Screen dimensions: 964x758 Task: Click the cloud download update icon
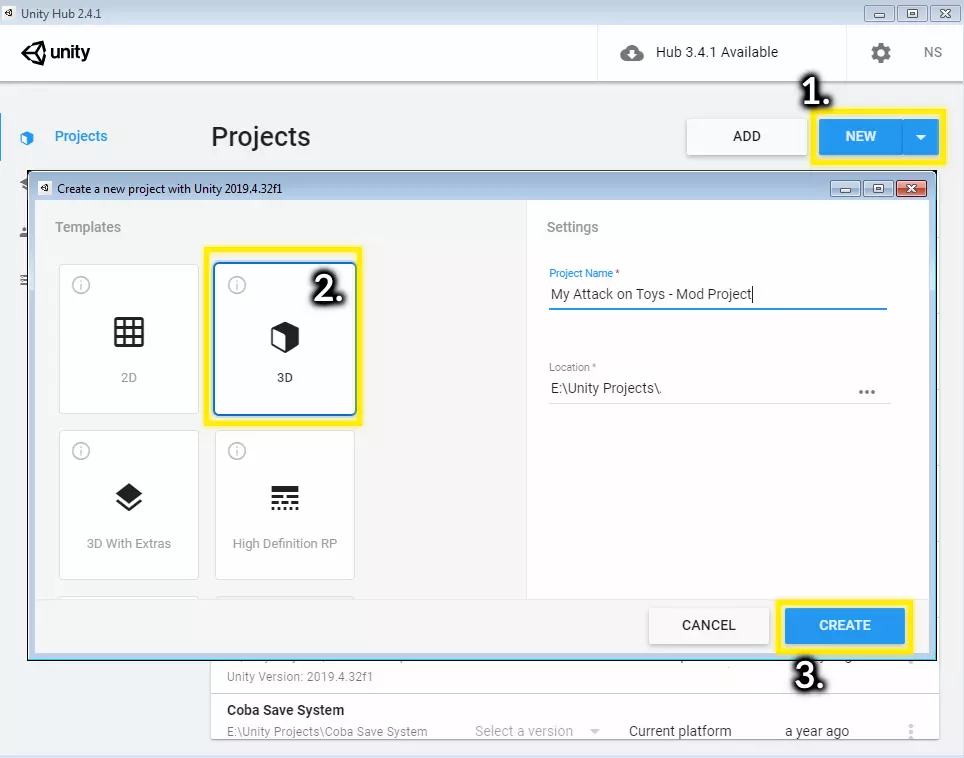[631, 53]
